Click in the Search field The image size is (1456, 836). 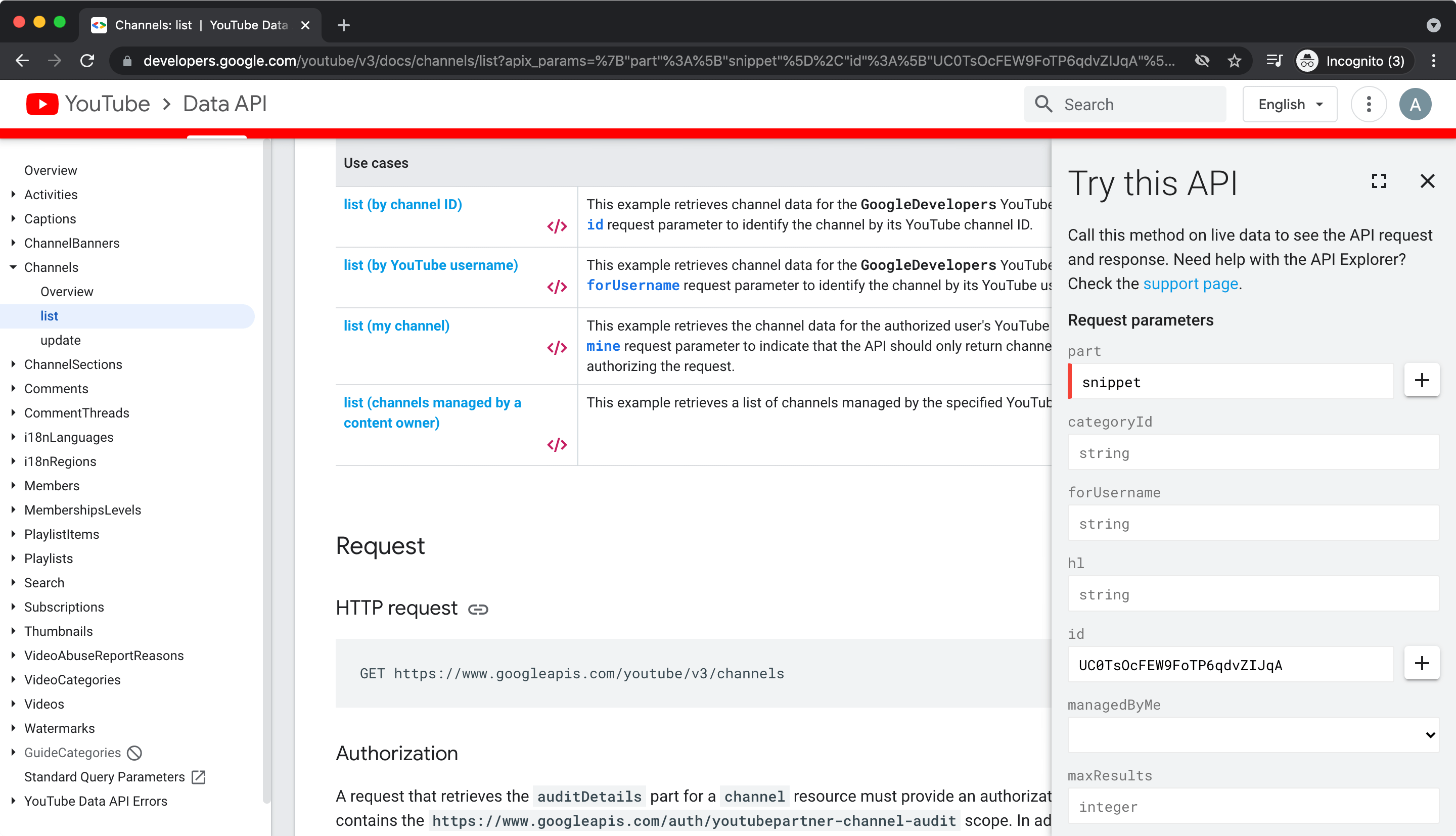coord(1125,104)
